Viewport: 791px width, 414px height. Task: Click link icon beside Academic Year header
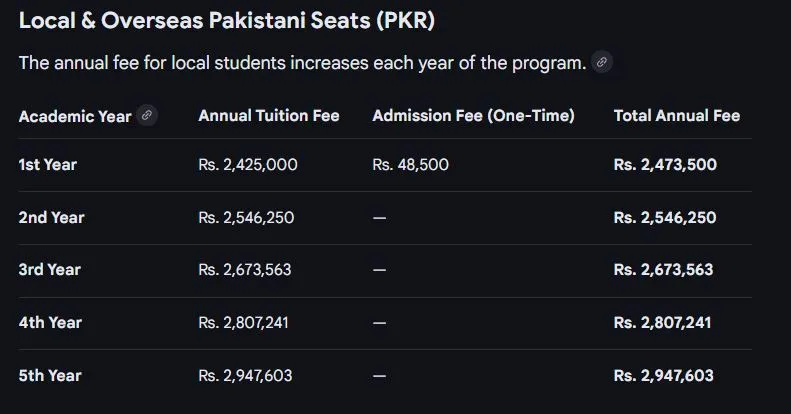147,115
